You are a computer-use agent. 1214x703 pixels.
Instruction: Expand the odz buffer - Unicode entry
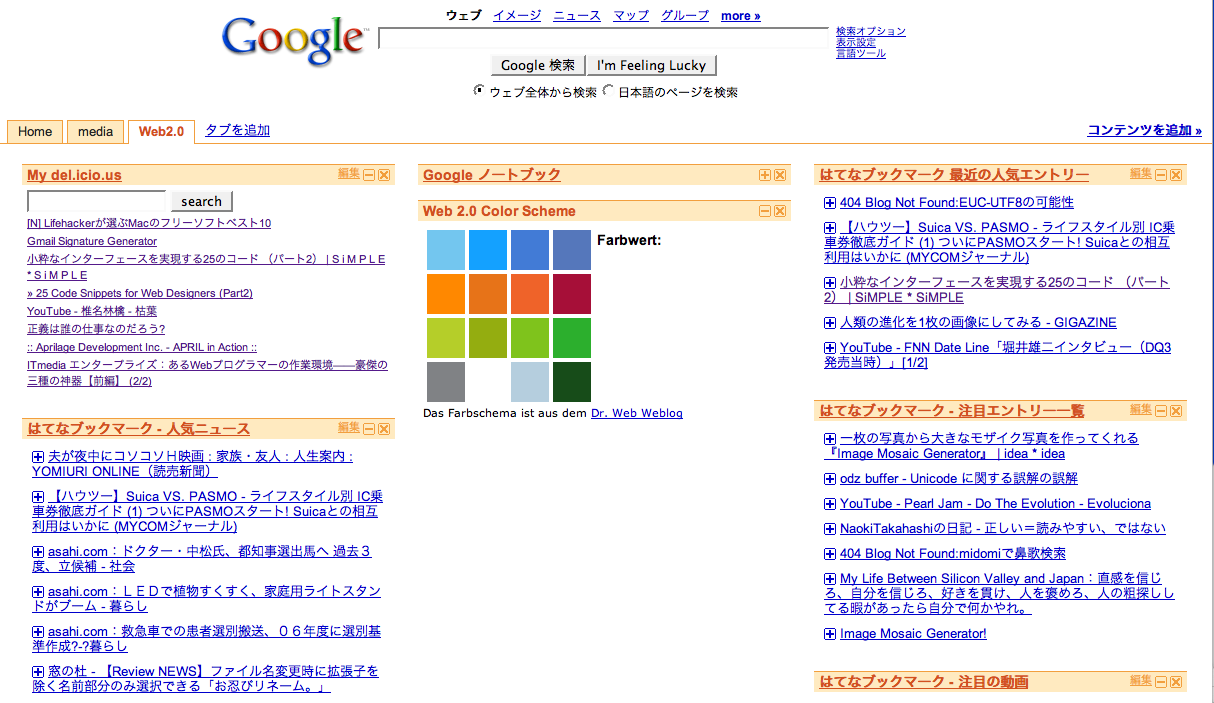coord(830,479)
